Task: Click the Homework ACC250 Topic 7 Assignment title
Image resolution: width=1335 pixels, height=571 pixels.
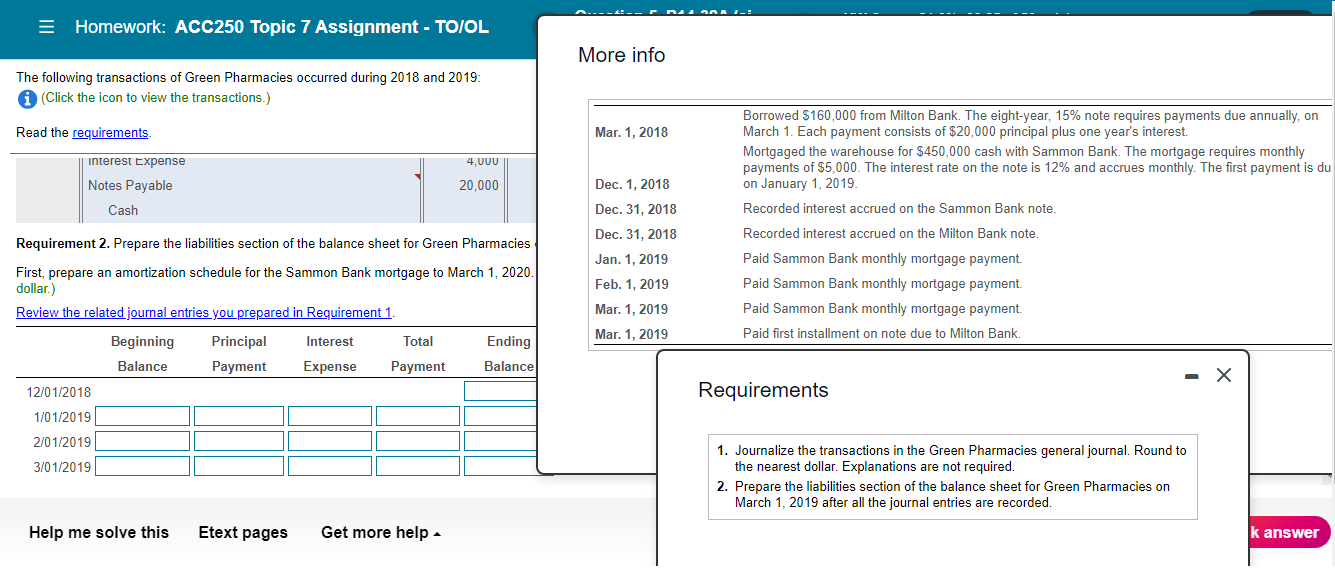Action: (282, 27)
